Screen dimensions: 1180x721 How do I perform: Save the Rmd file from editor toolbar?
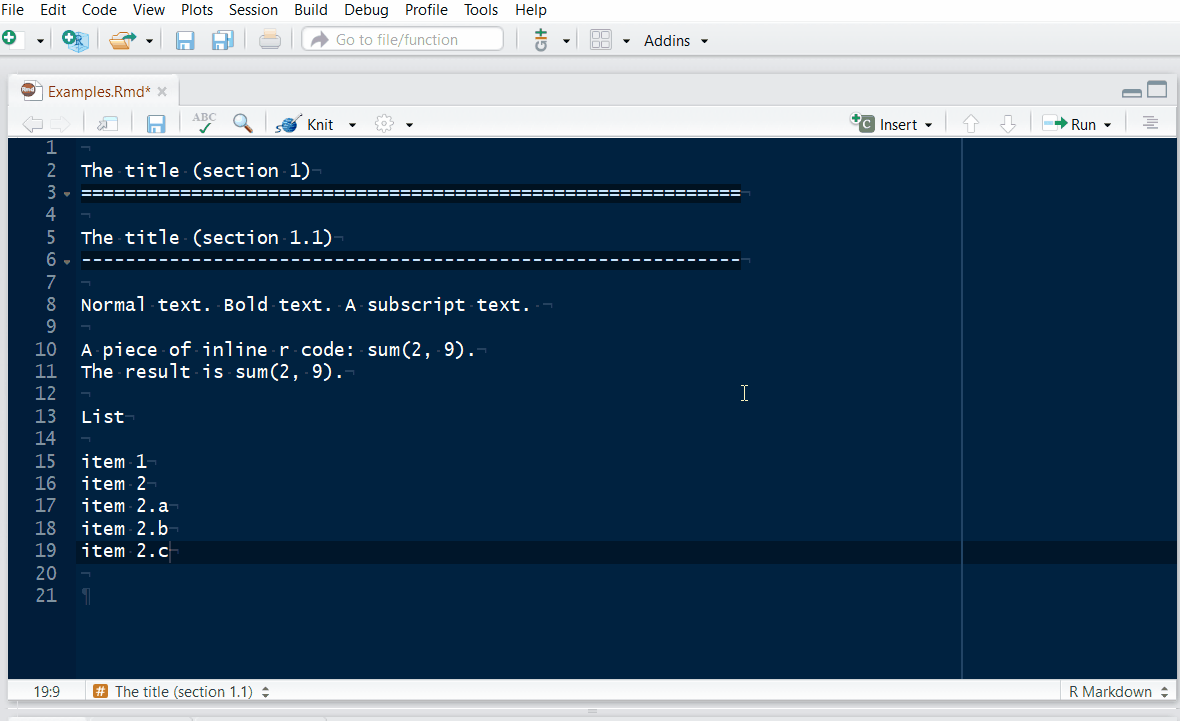click(156, 124)
